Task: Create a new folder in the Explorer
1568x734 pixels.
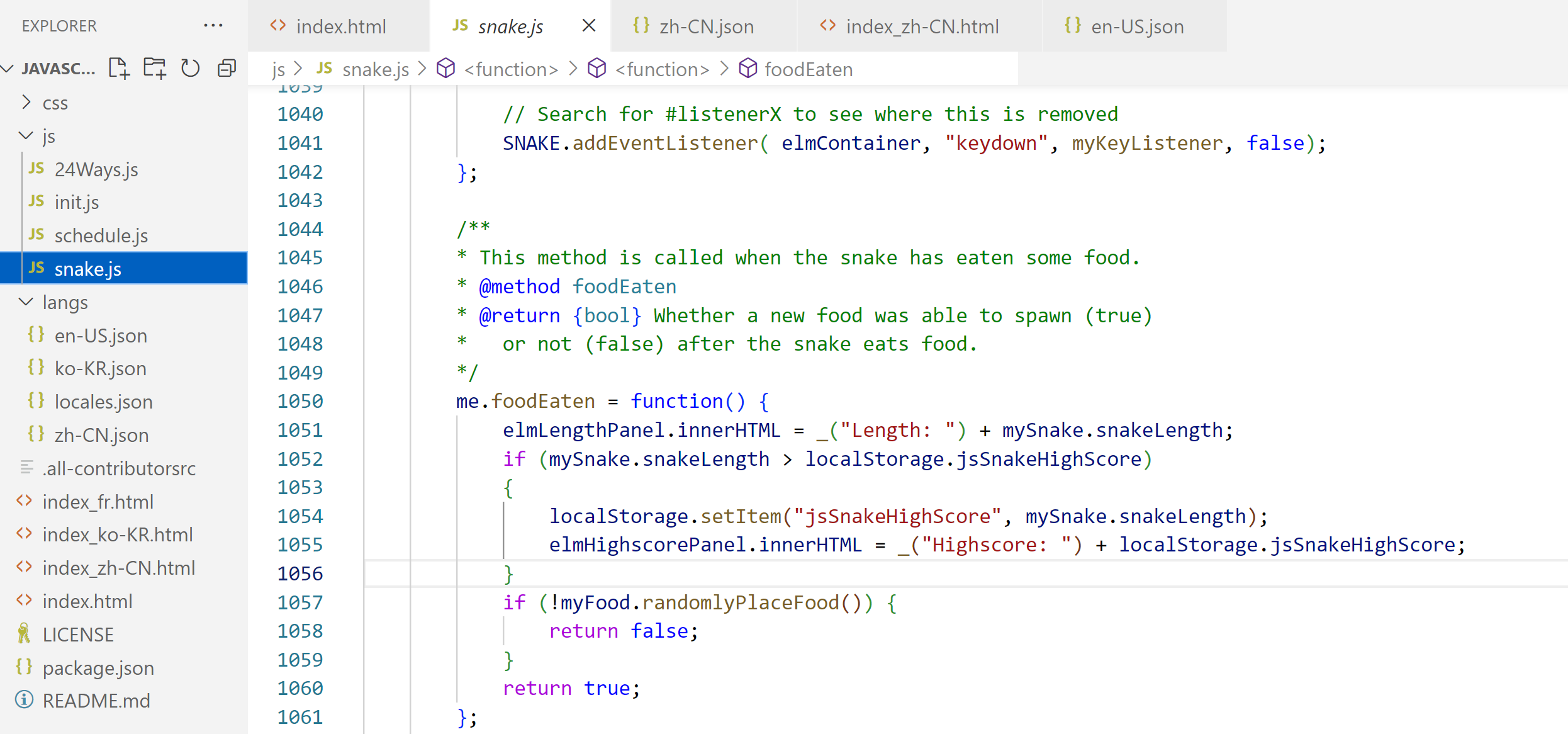Action: 154,68
